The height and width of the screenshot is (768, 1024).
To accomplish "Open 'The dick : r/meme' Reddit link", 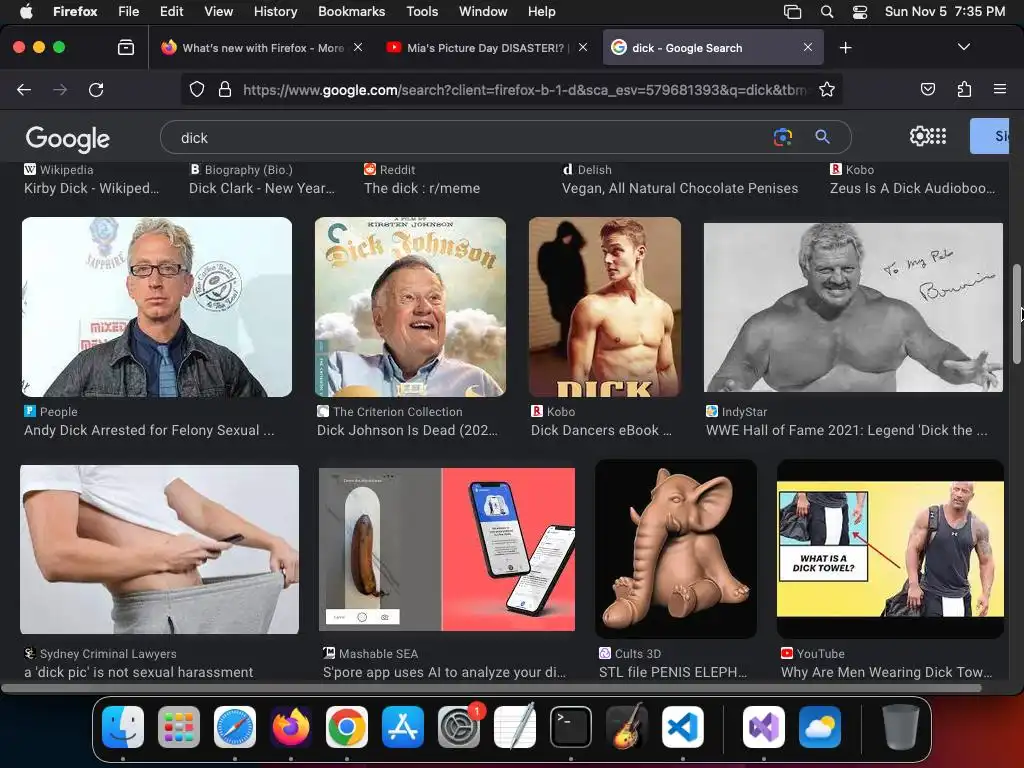I will (422, 188).
